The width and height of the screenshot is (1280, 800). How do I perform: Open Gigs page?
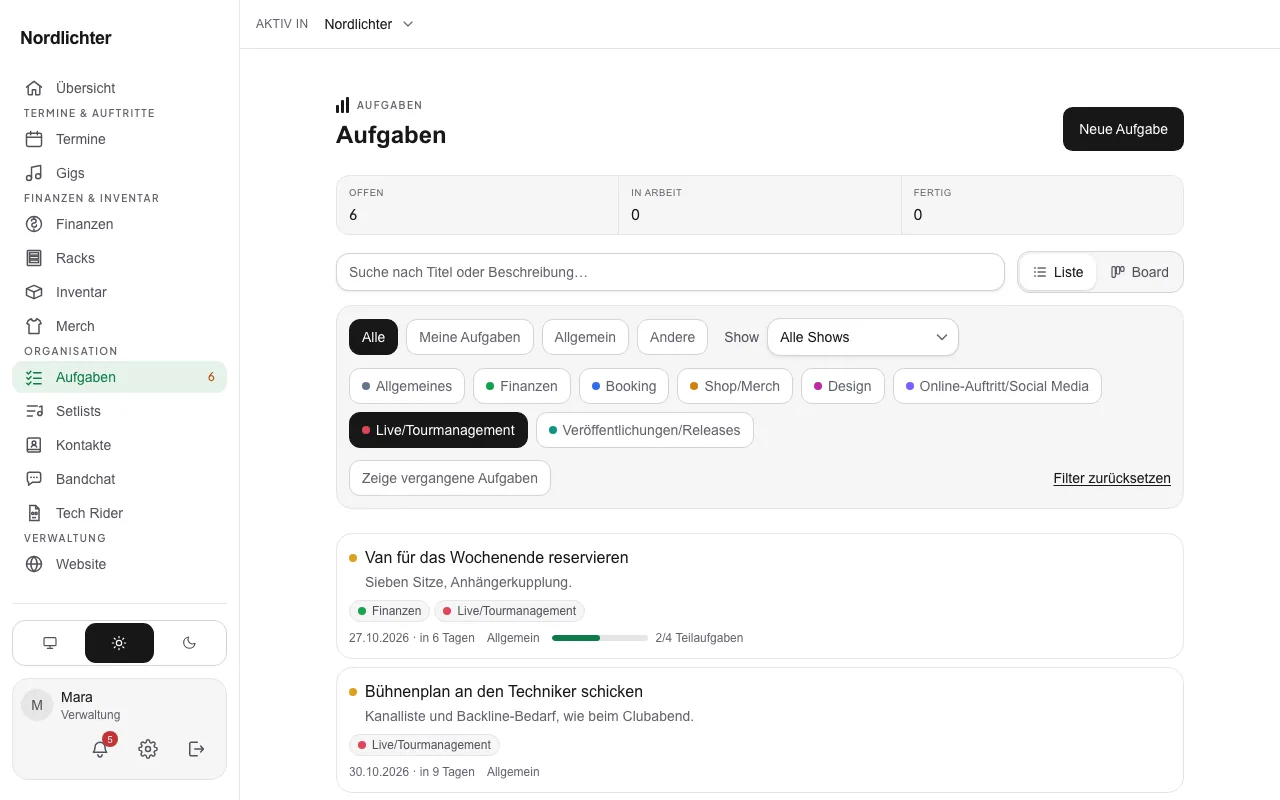click(119, 173)
